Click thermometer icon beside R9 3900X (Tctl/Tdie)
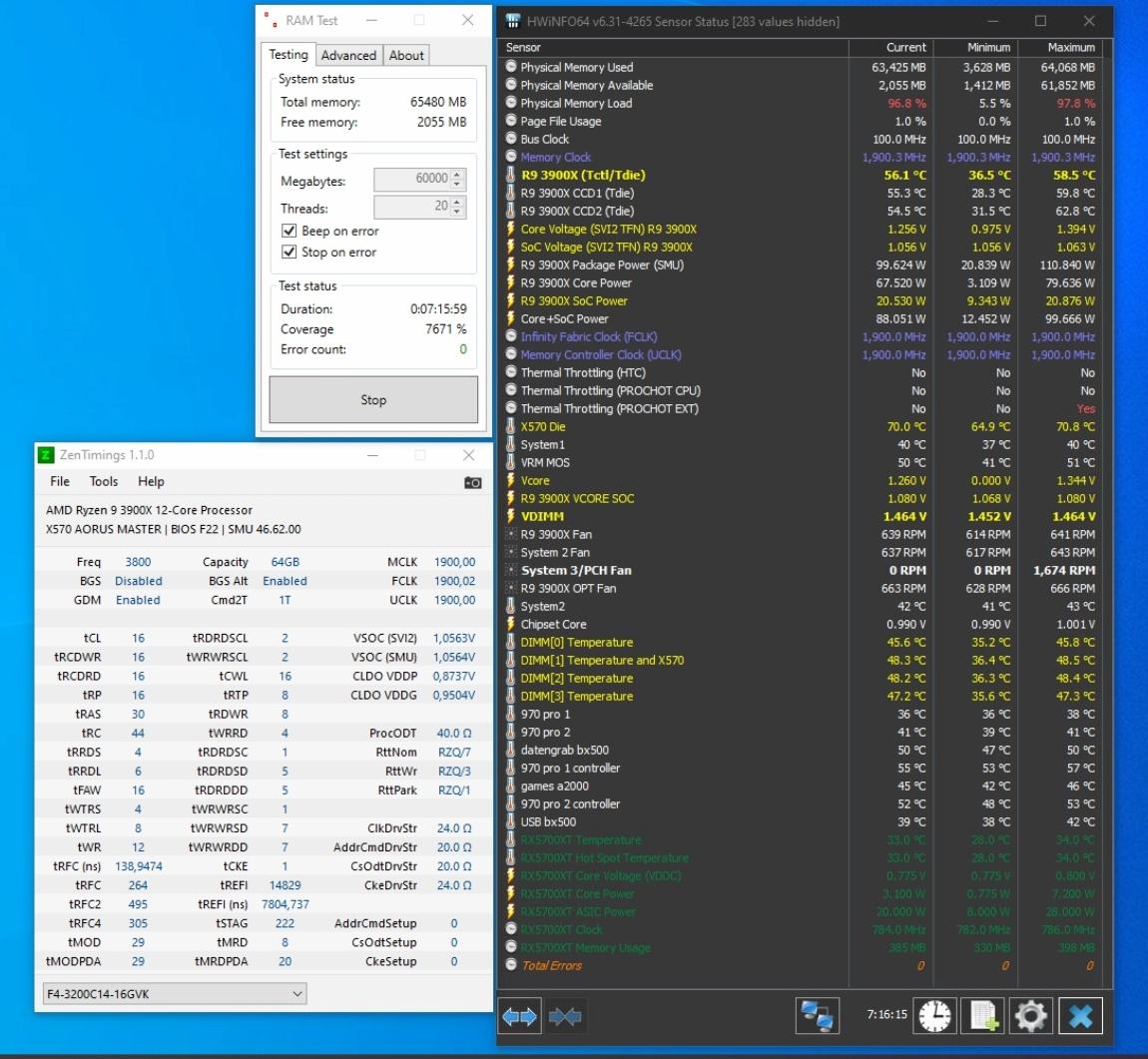 (511, 175)
